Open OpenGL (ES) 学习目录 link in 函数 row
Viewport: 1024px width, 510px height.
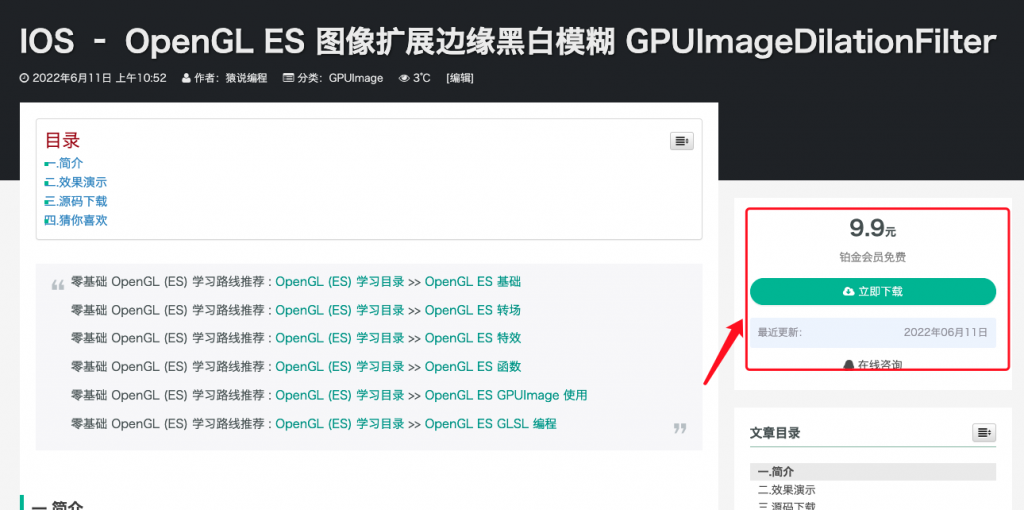tap(340, 366)
